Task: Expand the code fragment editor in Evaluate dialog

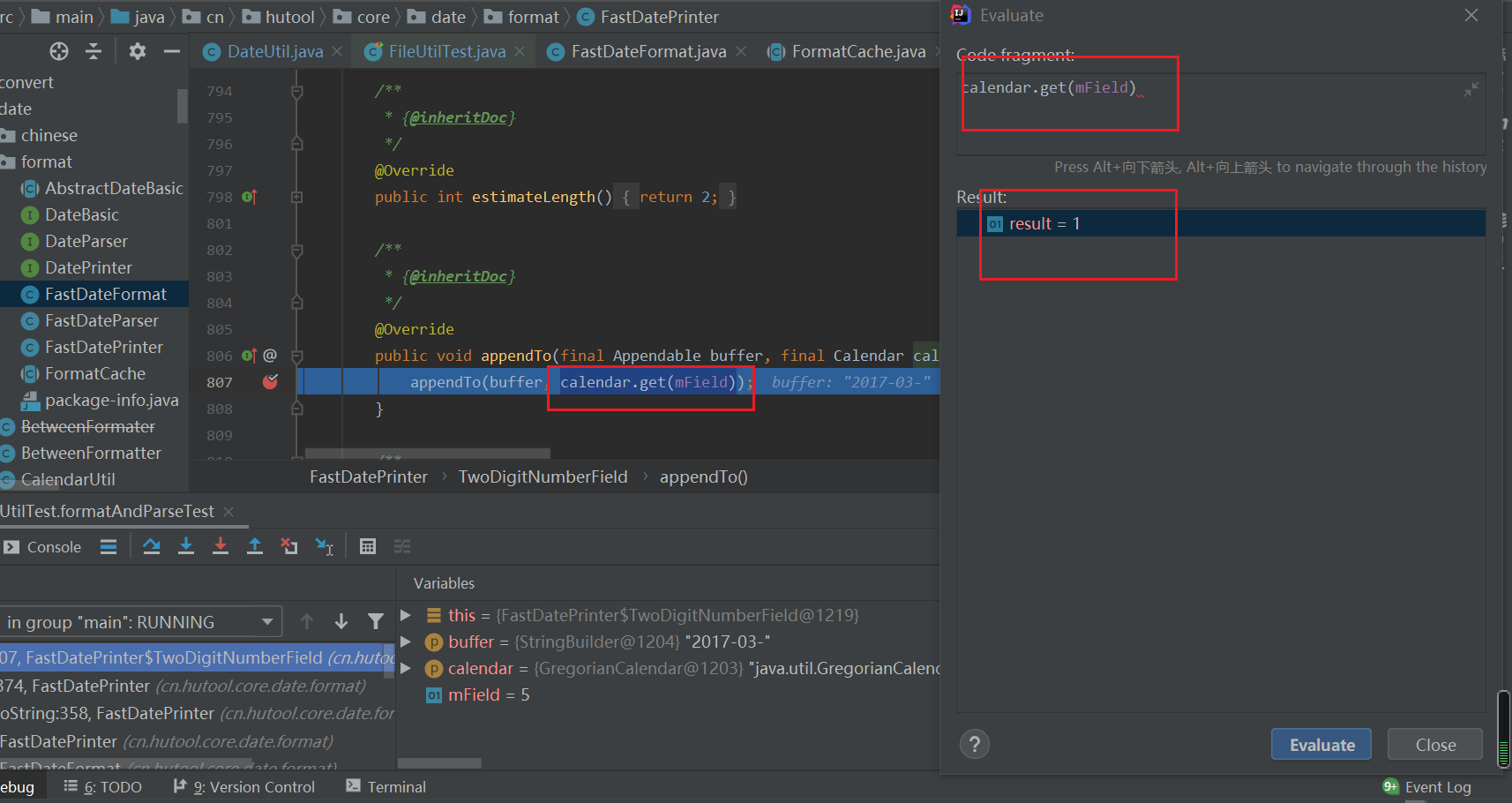Action: [1471, 89]
